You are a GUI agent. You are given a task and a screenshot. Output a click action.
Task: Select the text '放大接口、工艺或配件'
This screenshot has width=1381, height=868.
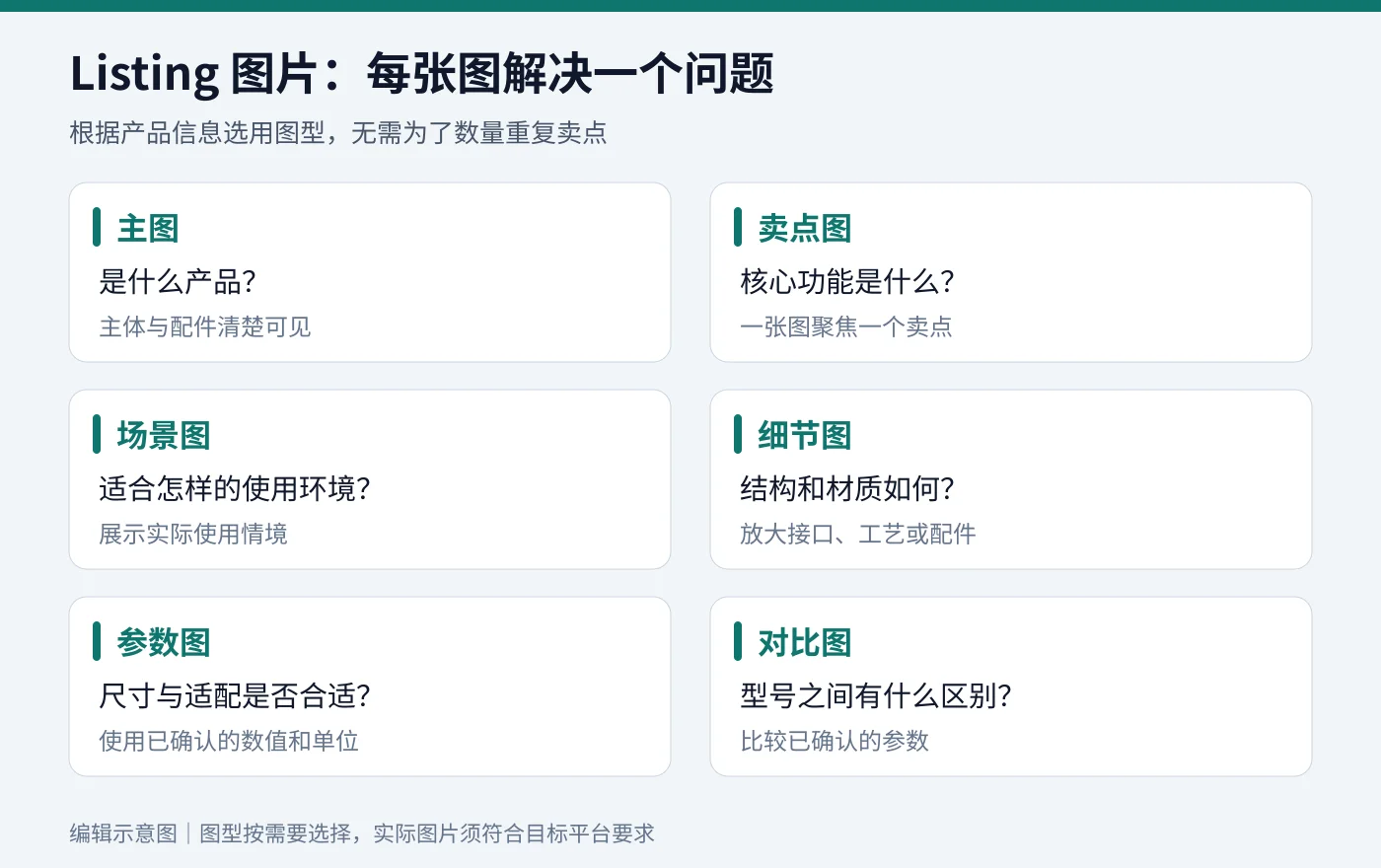(858, 534)
